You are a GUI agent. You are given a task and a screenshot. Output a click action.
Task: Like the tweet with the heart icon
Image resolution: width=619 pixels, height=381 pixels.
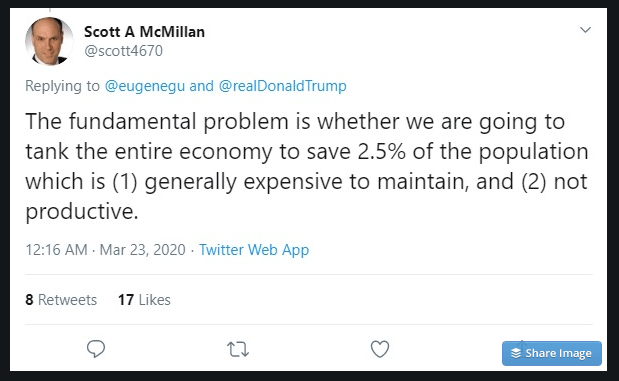click(x=380, y=349)
